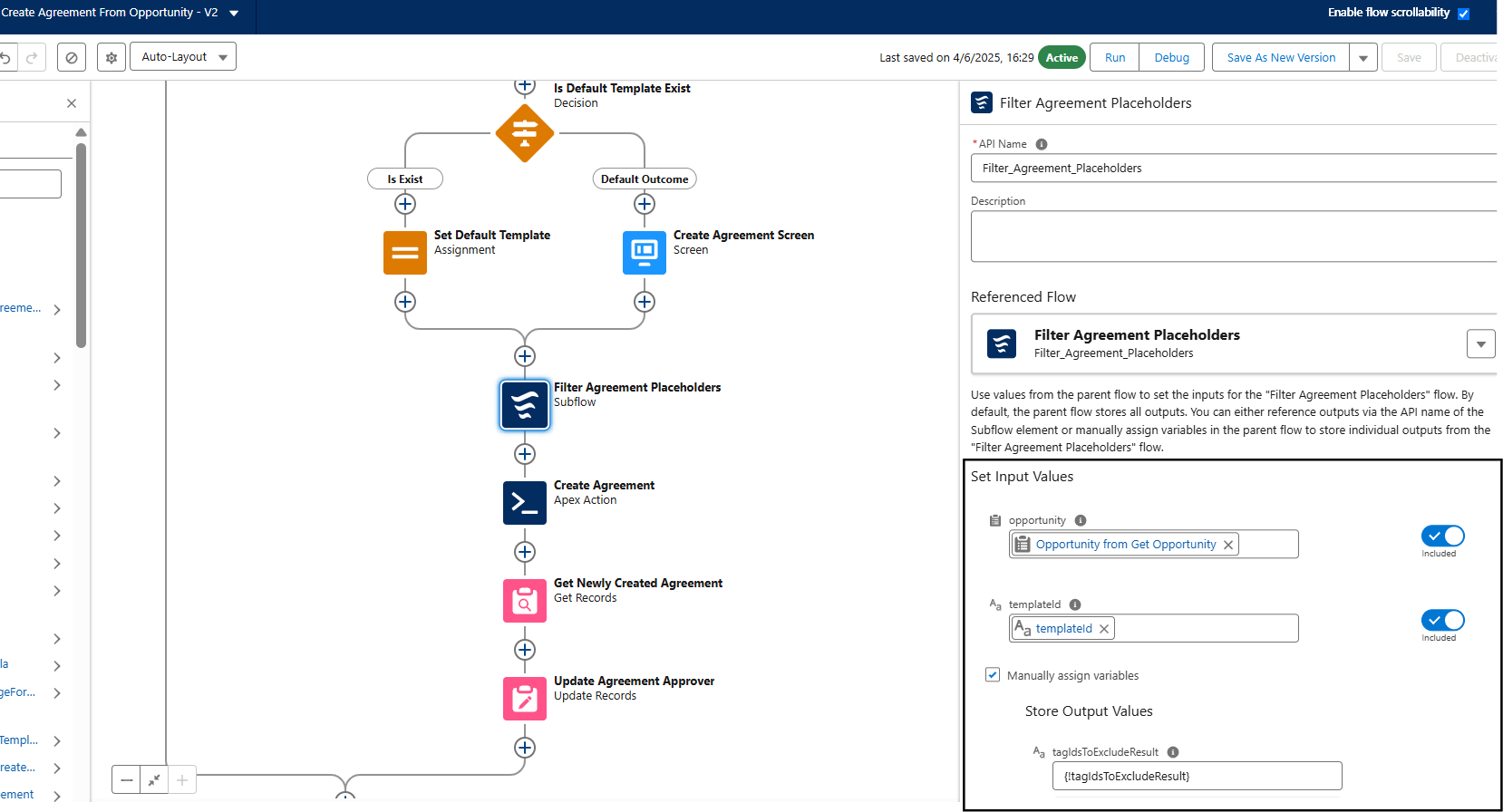Select the Filter Agreement Placeholders subflow icon
The image size is (1503, 812).
point(525,404)
